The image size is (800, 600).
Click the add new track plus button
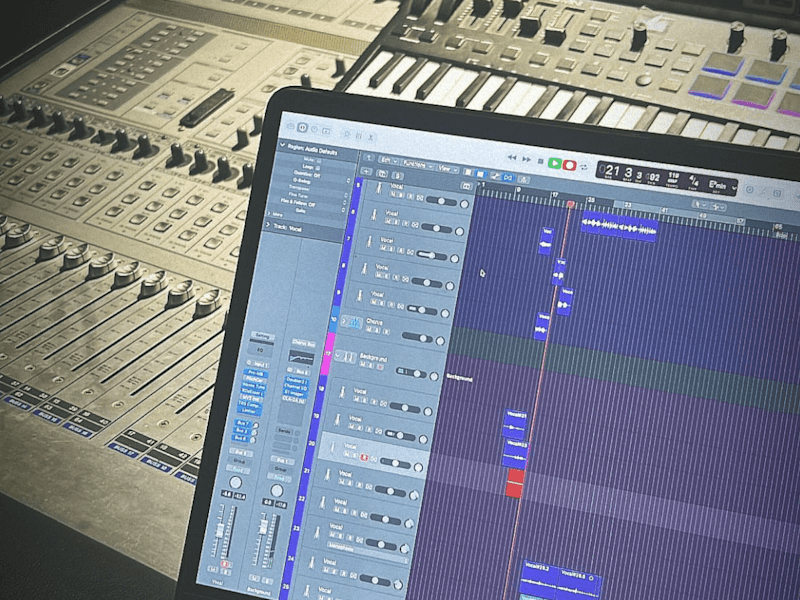[367, 172]
